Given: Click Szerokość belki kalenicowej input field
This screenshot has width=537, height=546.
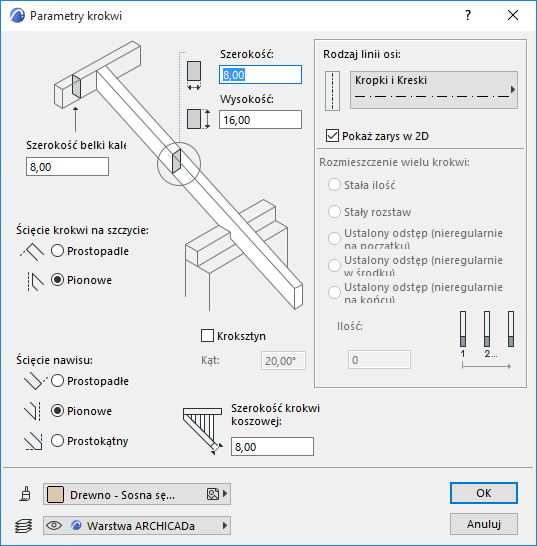Looking at the screenshot, I should tap(67, 166).
